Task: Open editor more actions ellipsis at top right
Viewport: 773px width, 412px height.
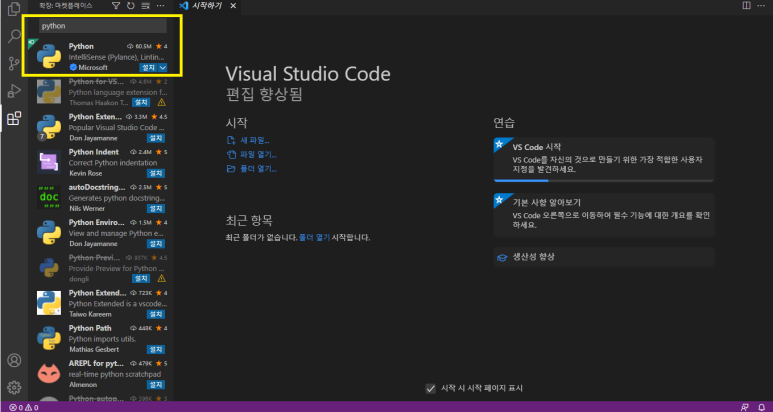Action: [x=761, y=5]
